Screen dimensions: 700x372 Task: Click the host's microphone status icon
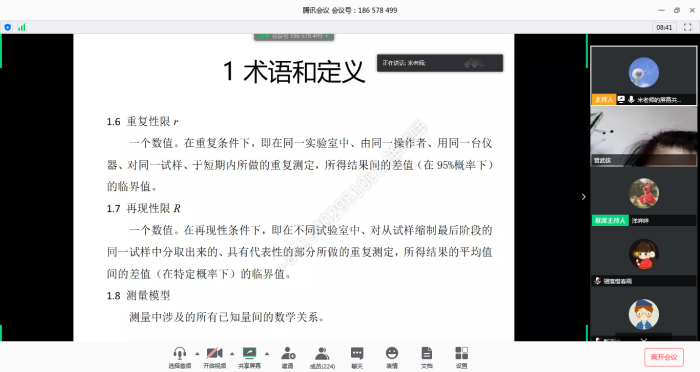(631, 100)
